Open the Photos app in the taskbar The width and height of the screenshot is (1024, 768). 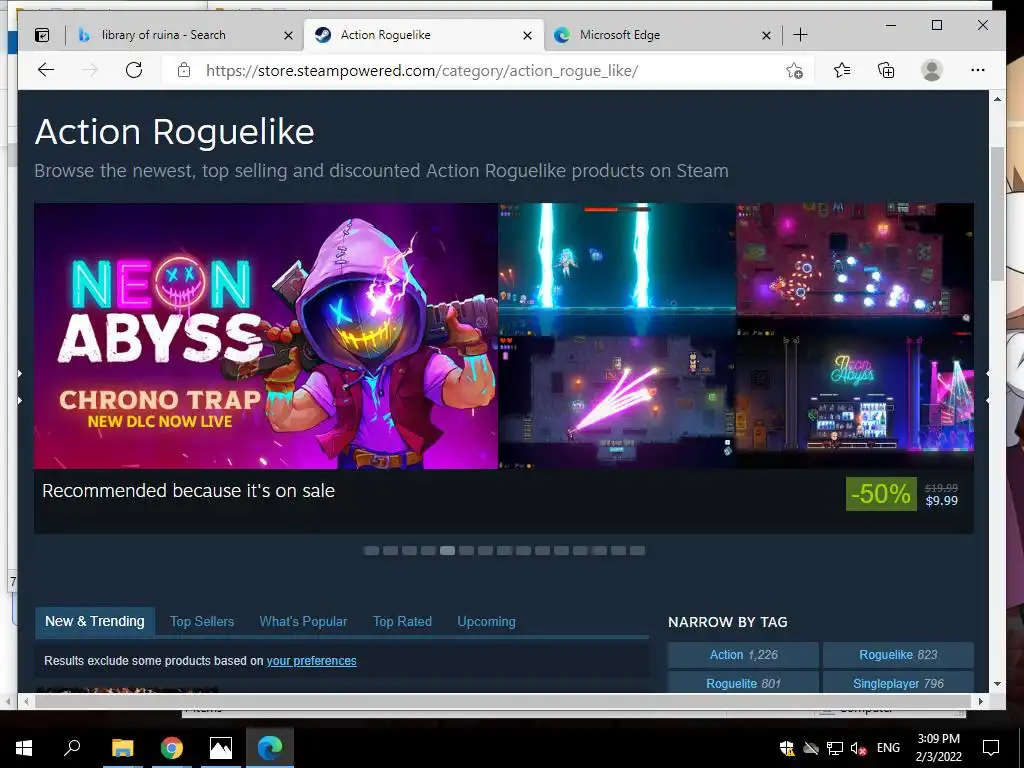(221, 748)
